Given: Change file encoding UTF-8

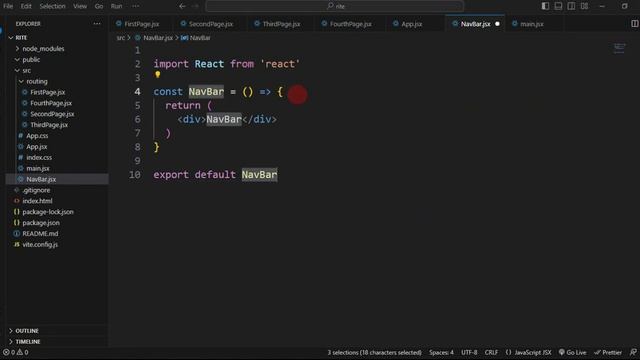Looking at the screenshot, I should coord(469,352).
